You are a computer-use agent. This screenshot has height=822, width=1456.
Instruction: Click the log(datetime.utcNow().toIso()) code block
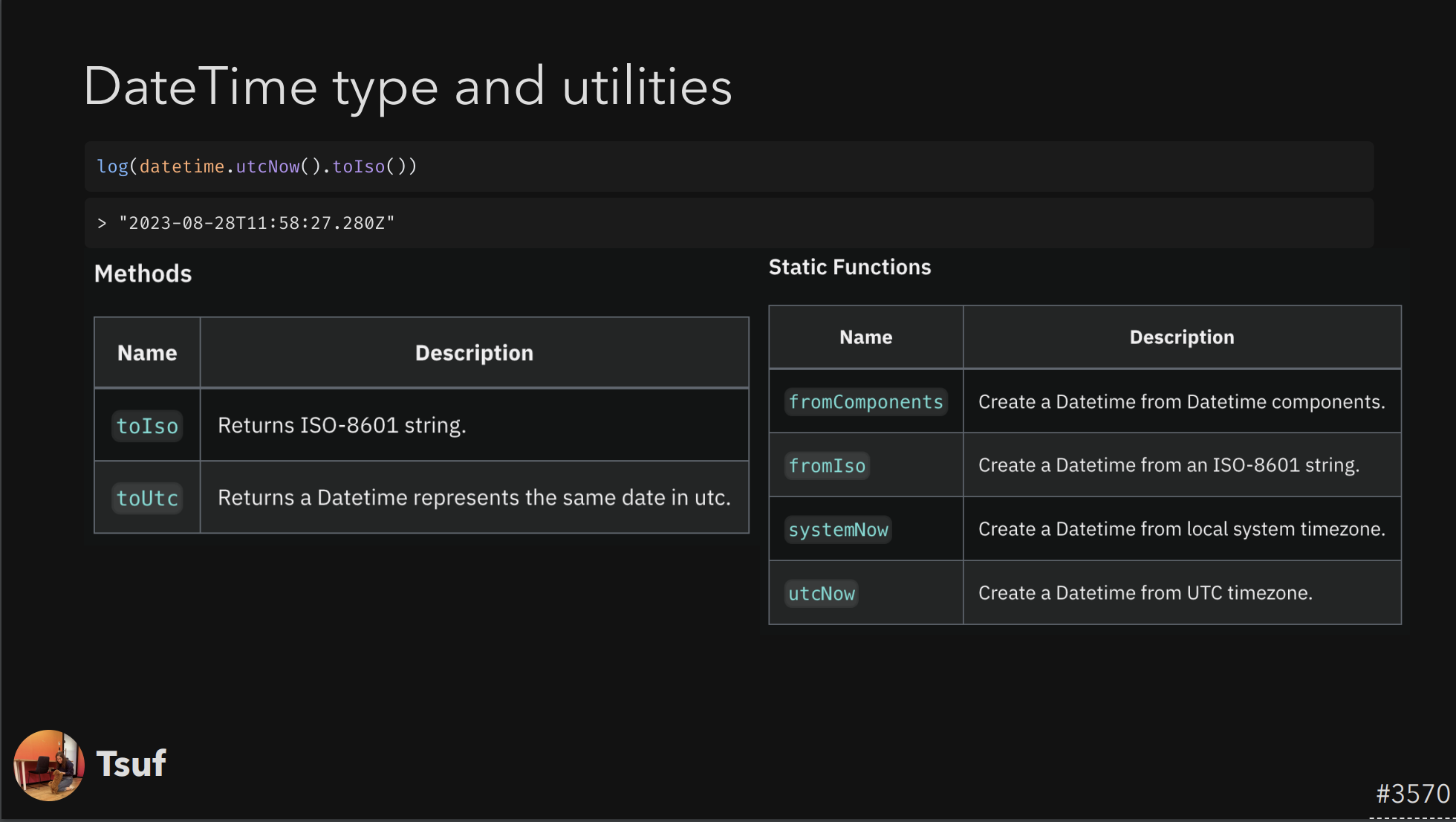pos(257,166)
